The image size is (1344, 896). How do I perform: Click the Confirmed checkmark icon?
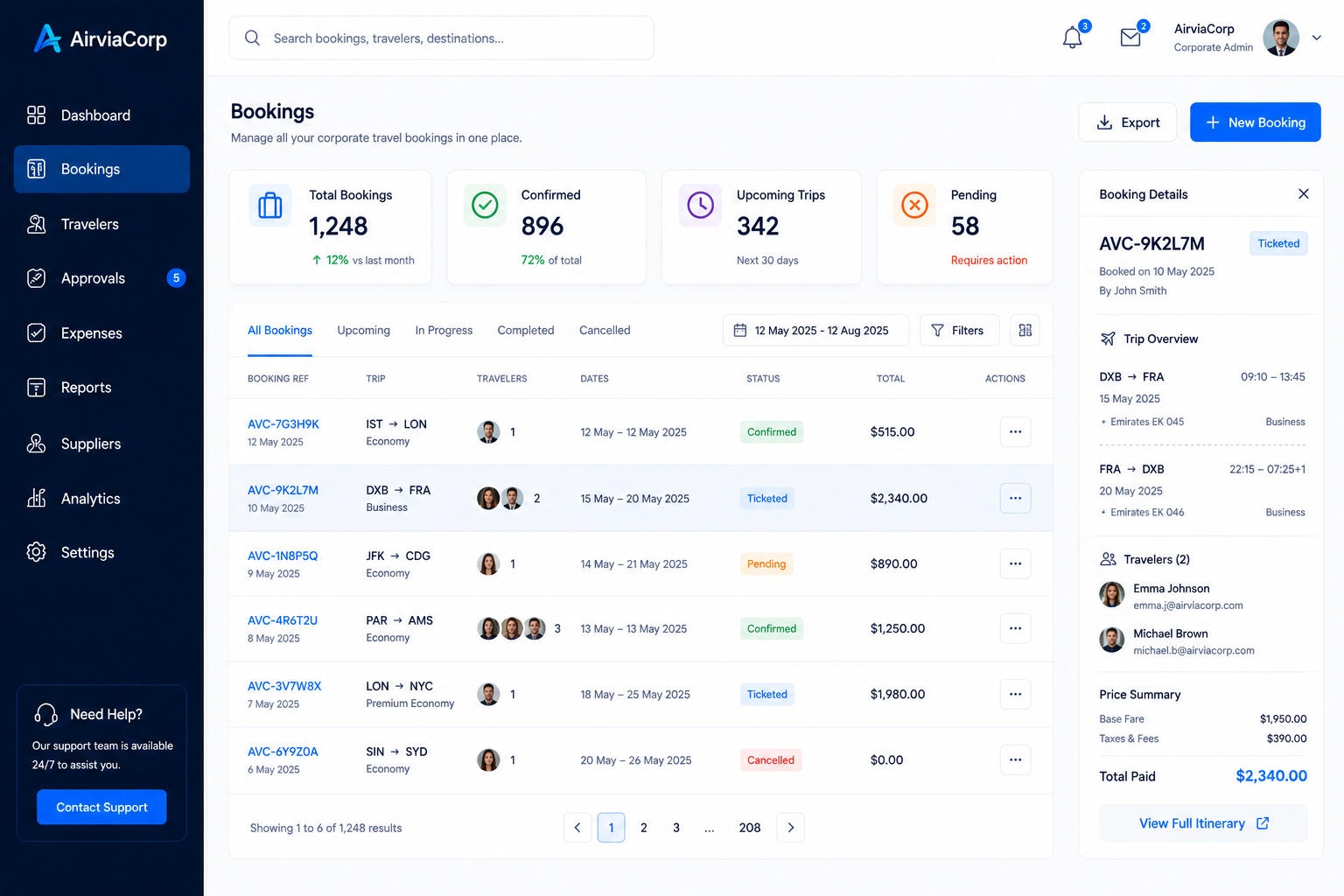pyautogui.click(x=485, y=206)
